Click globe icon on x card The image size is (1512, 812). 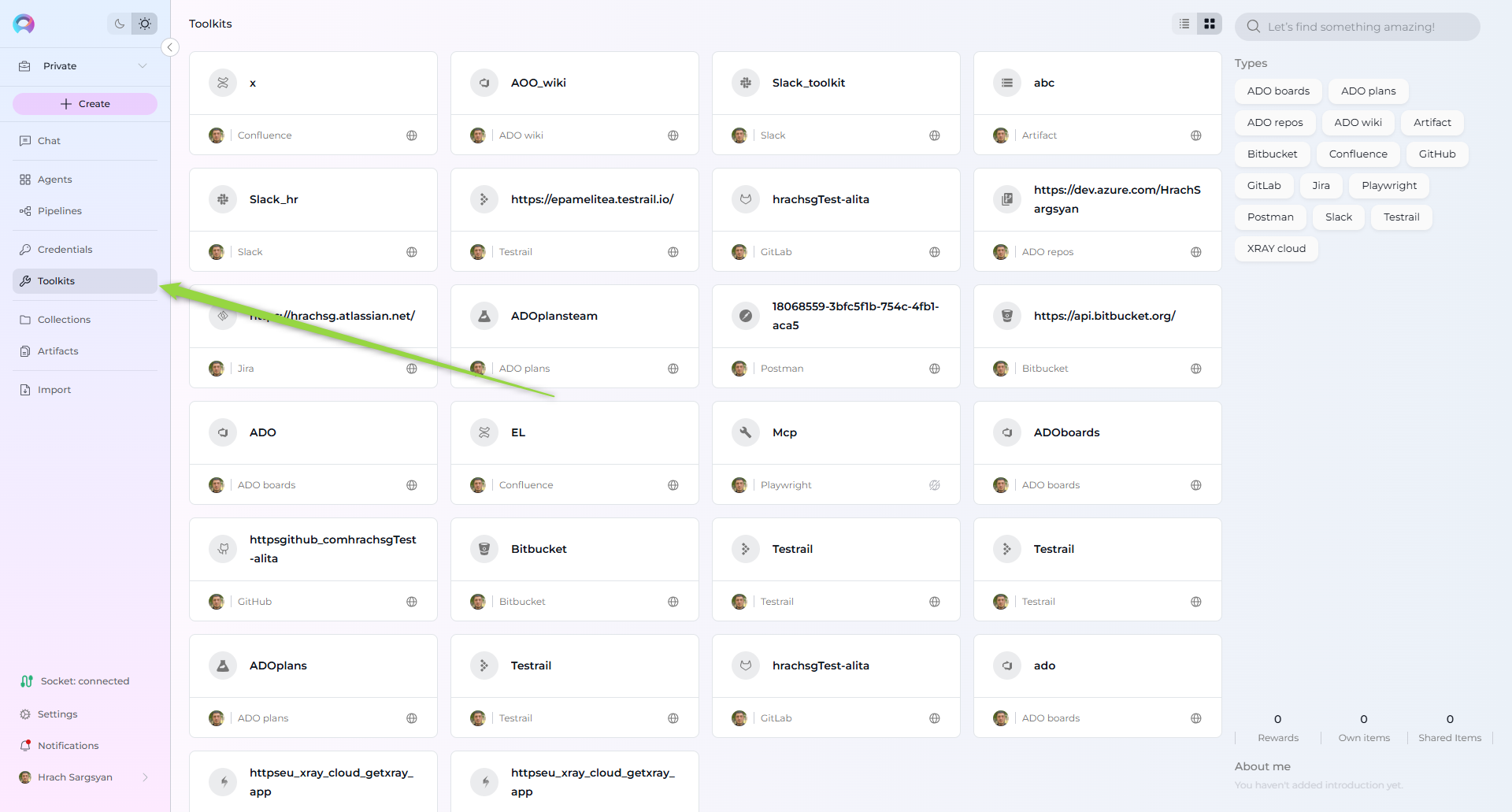click(x=412, y=135)
